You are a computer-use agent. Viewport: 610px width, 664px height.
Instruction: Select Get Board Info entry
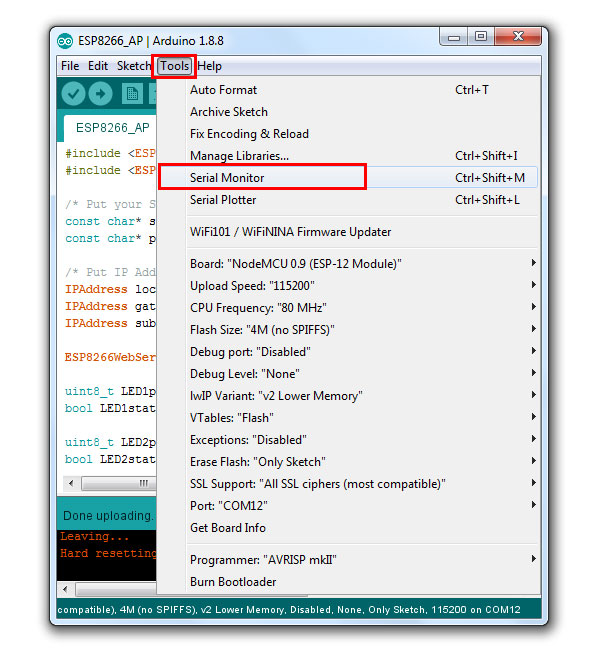click(x=348, y=528)
